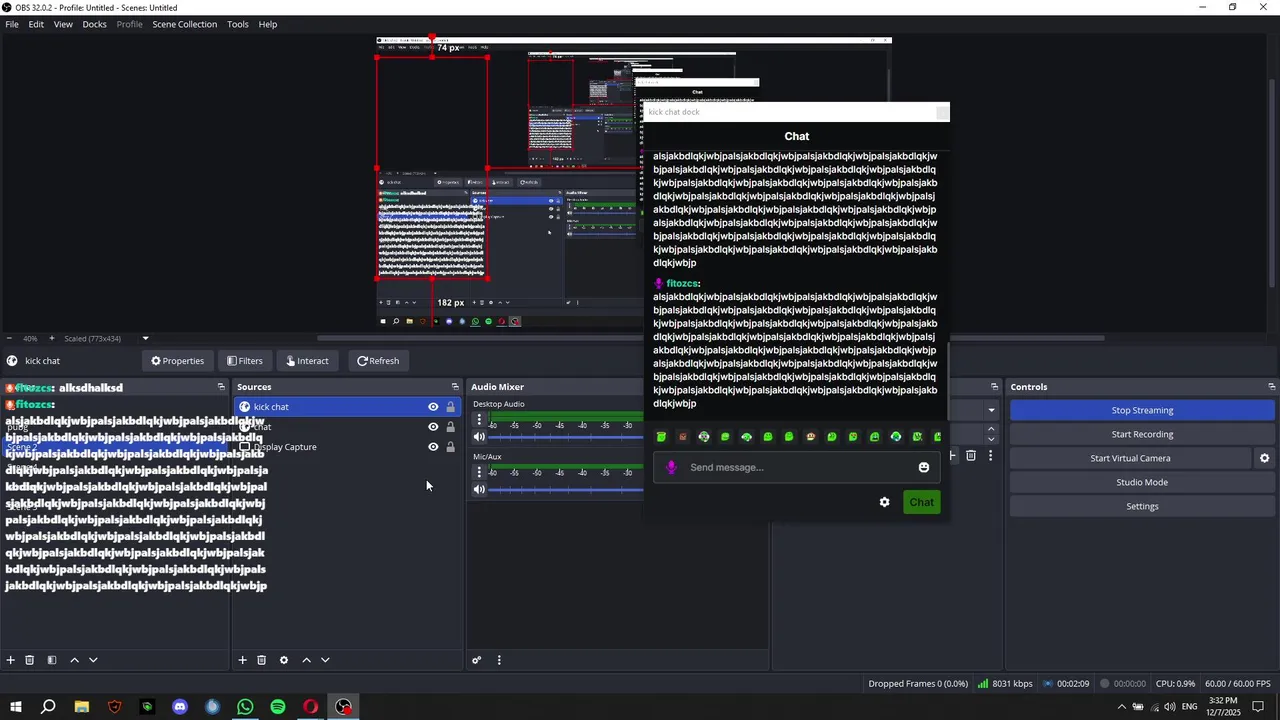Toggle lock on kick chat source
This screenshot has width=1280, height=720.
[x=450, y=407]
